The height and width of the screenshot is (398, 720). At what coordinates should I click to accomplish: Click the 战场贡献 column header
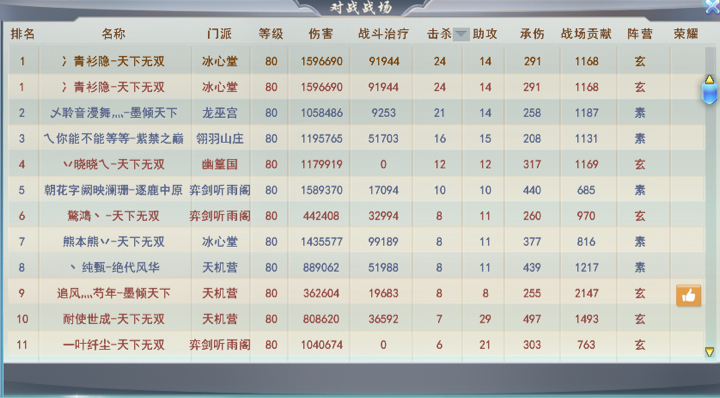coord(586,34)
